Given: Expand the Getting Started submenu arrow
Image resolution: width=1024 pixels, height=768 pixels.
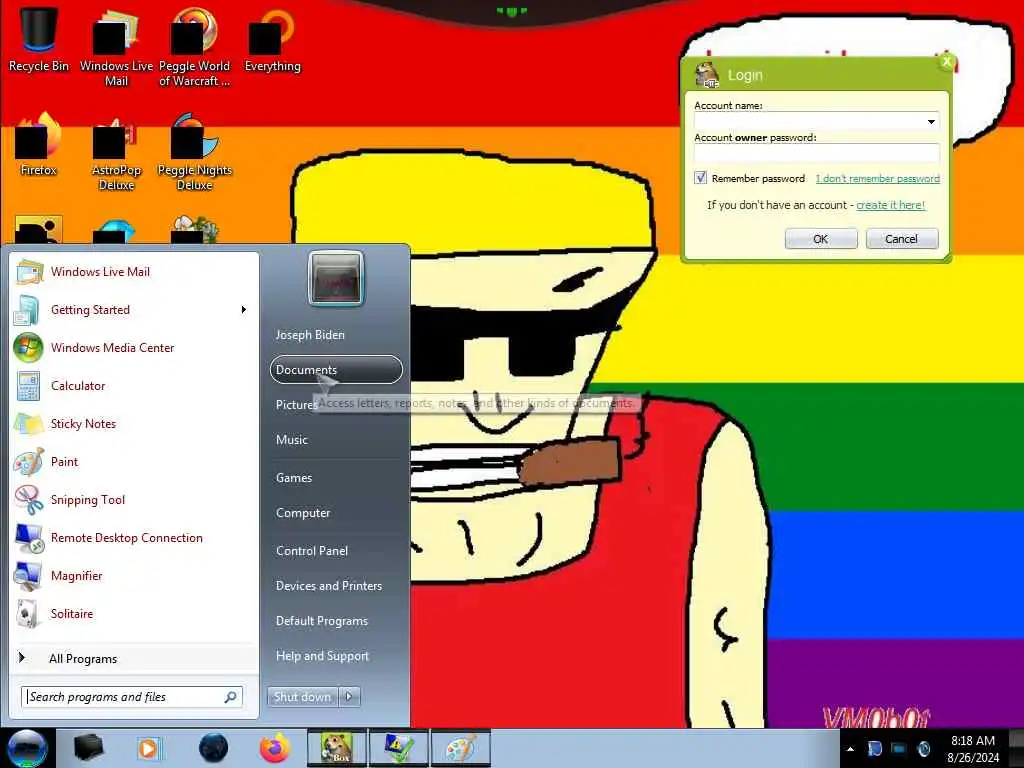Looking at the screenshot, I should (244, 310).
